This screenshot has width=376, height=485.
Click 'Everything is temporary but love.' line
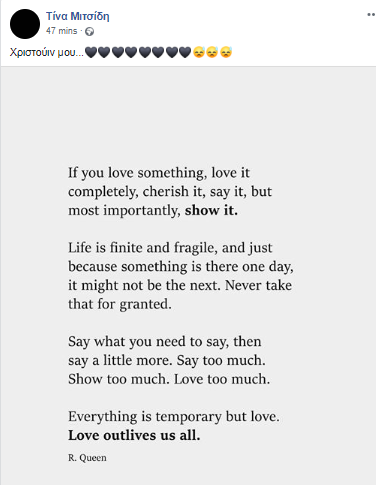(174, 417)
